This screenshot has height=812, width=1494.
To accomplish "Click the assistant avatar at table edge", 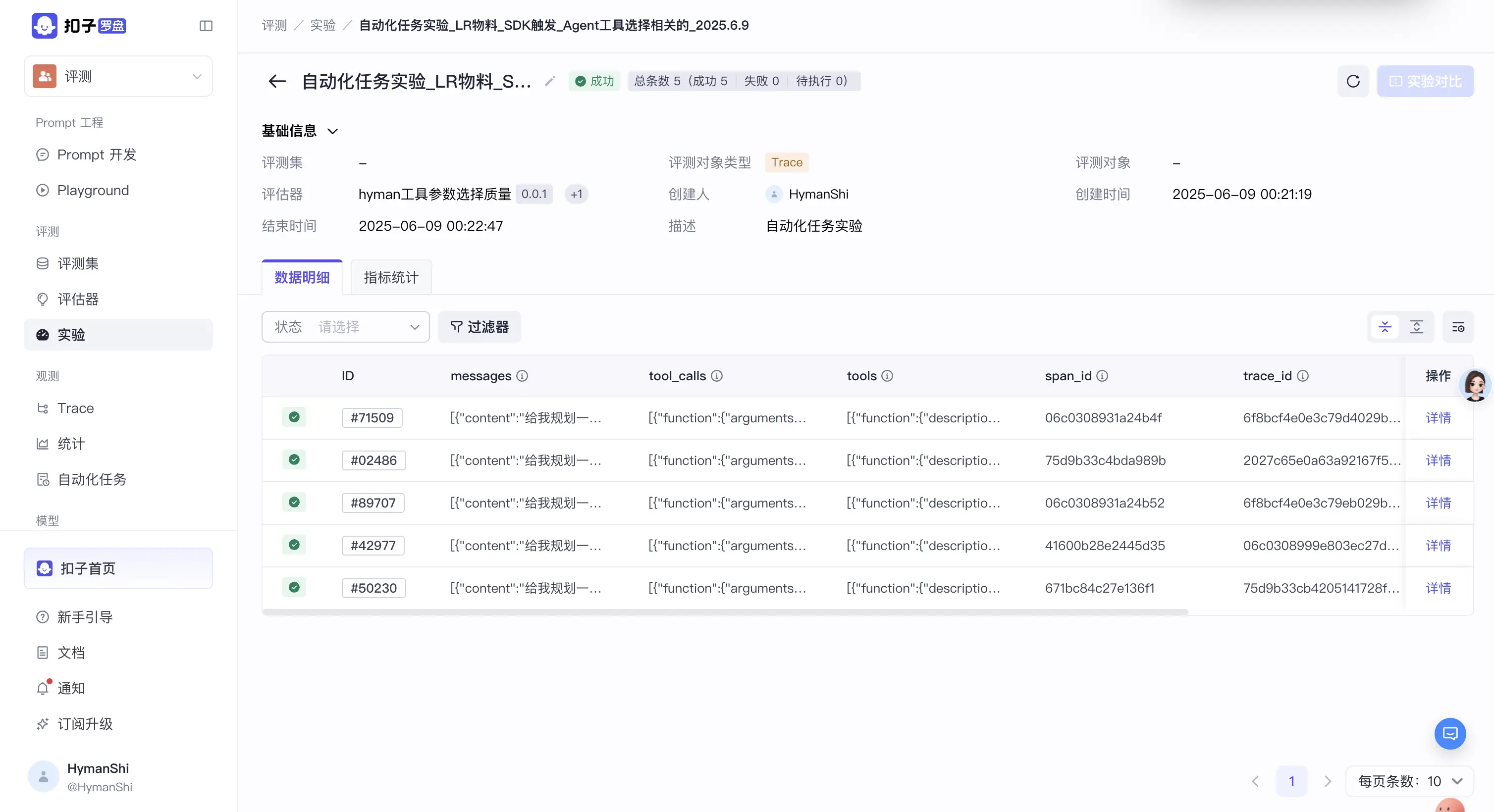I will [1475, 384].
